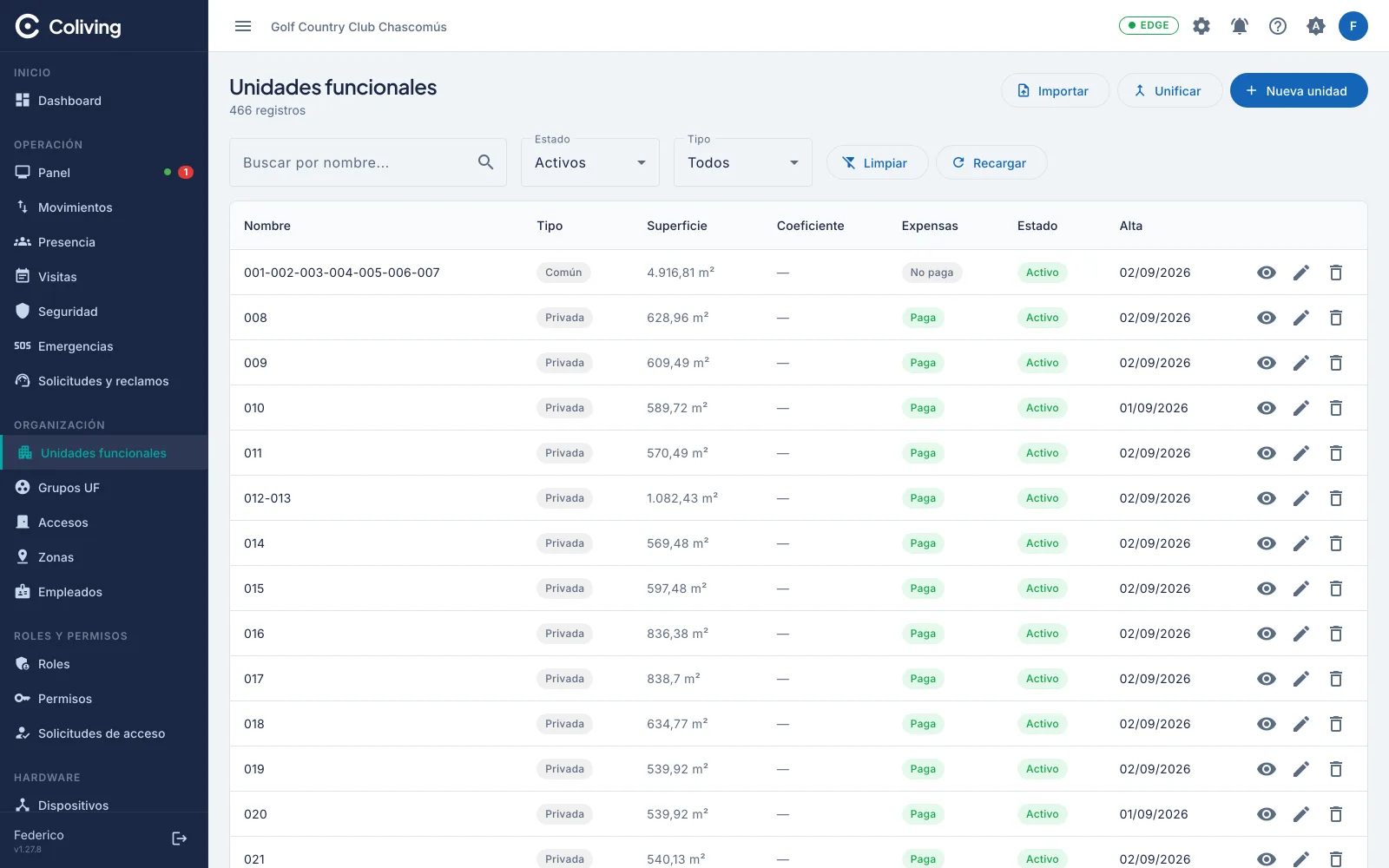Delete unit 011 trash icon
Screen dimensions: 1389x868
pos(1336,453)
